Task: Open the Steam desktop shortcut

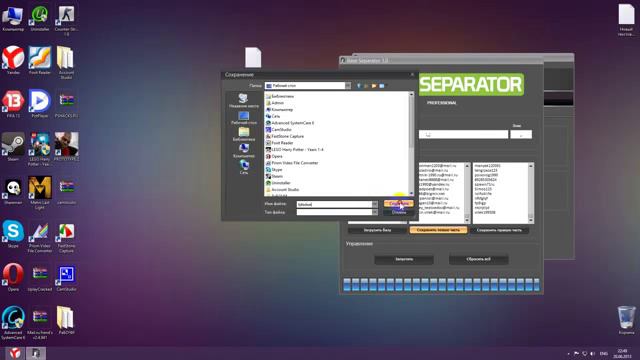Action: click(x=13, y=146)
